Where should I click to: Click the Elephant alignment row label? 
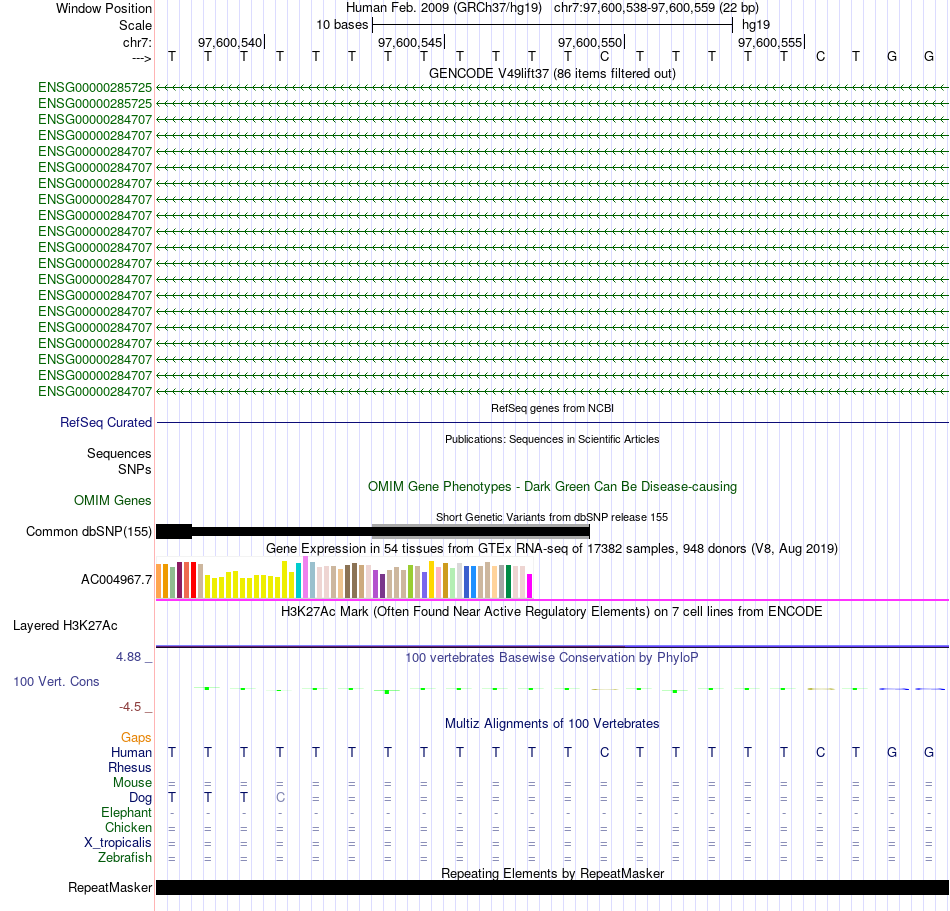[x=126, y=813]
